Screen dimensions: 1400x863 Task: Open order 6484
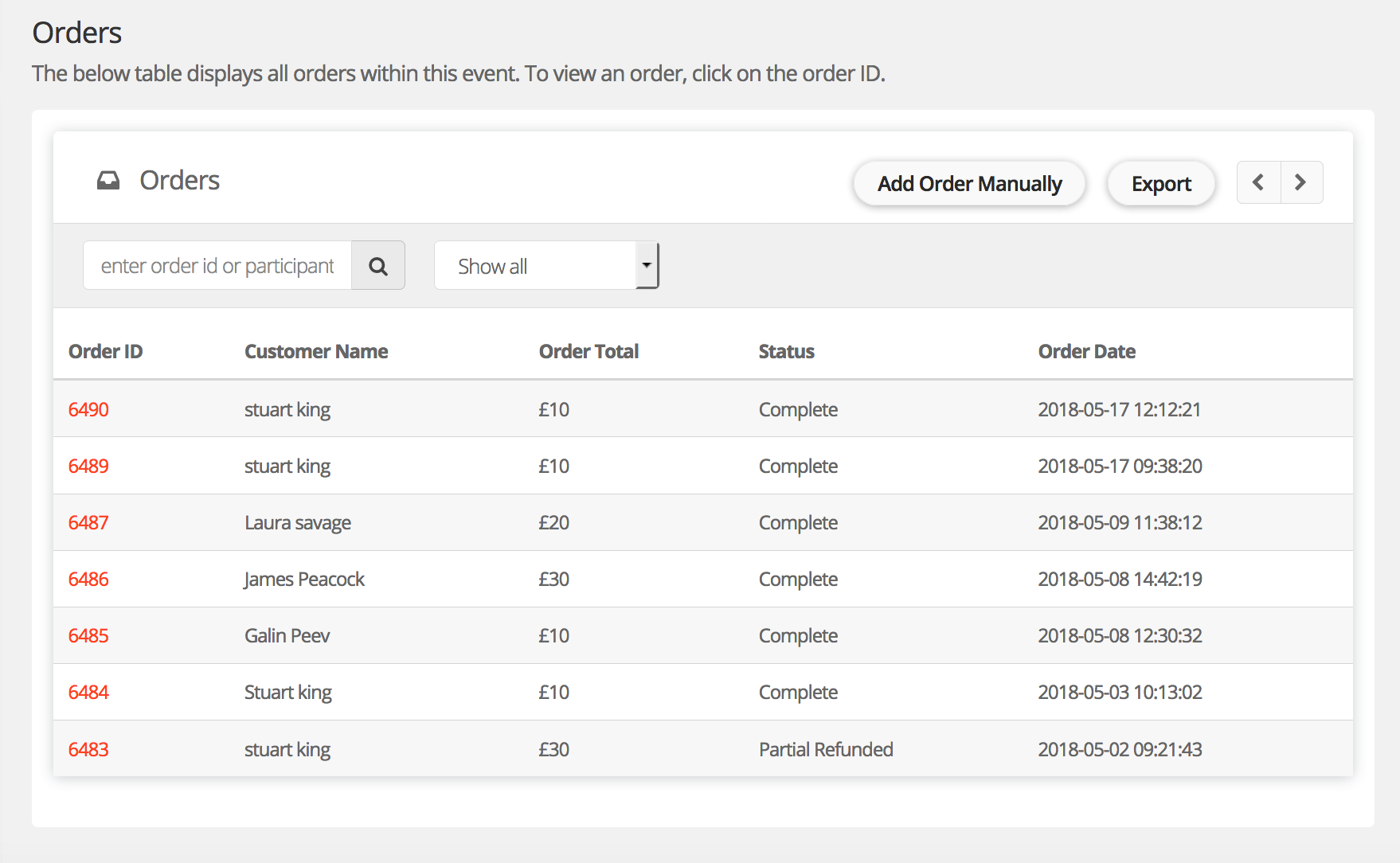[88, 693]
